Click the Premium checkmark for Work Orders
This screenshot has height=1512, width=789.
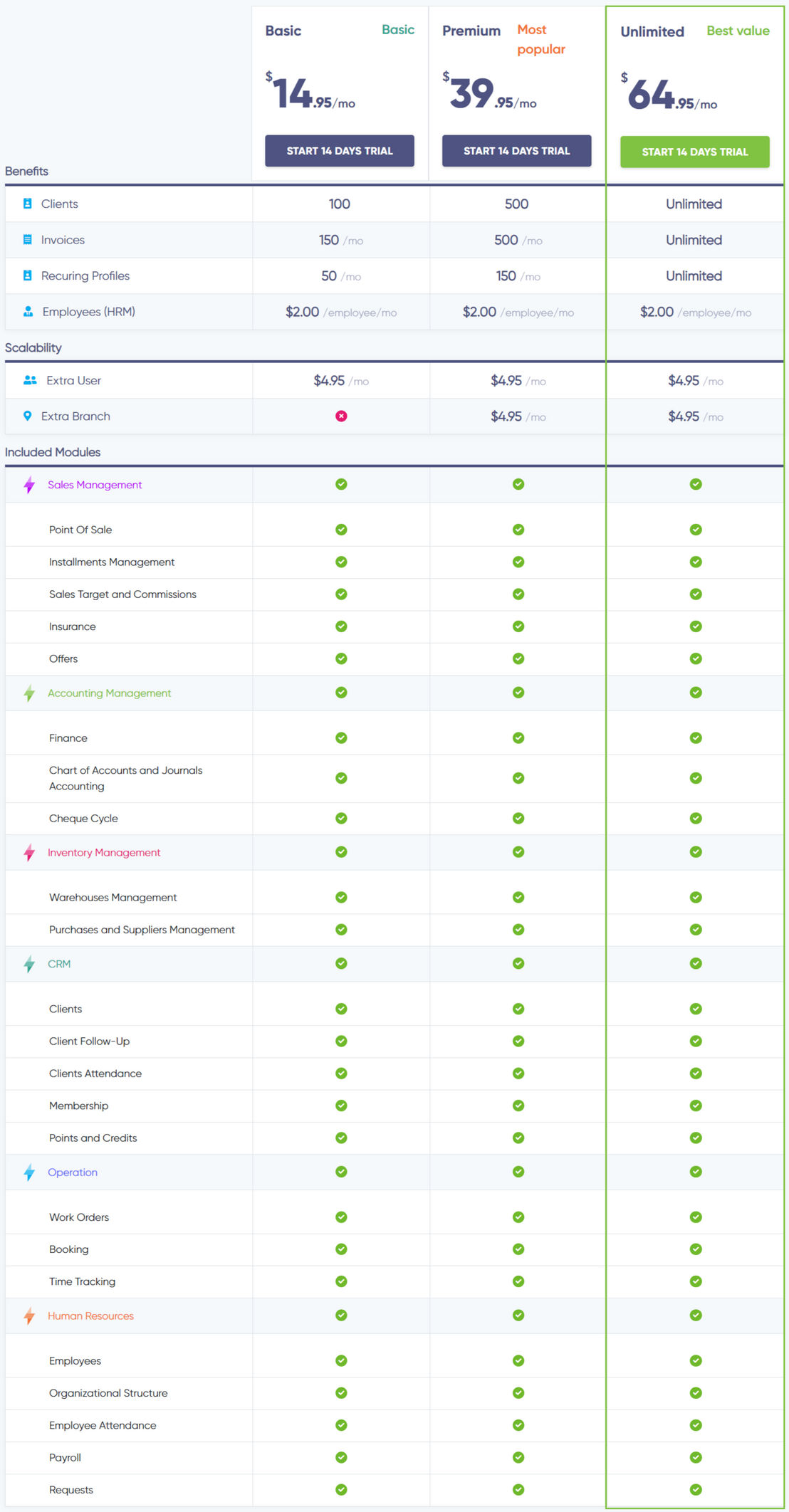[x=518, y=1217]
